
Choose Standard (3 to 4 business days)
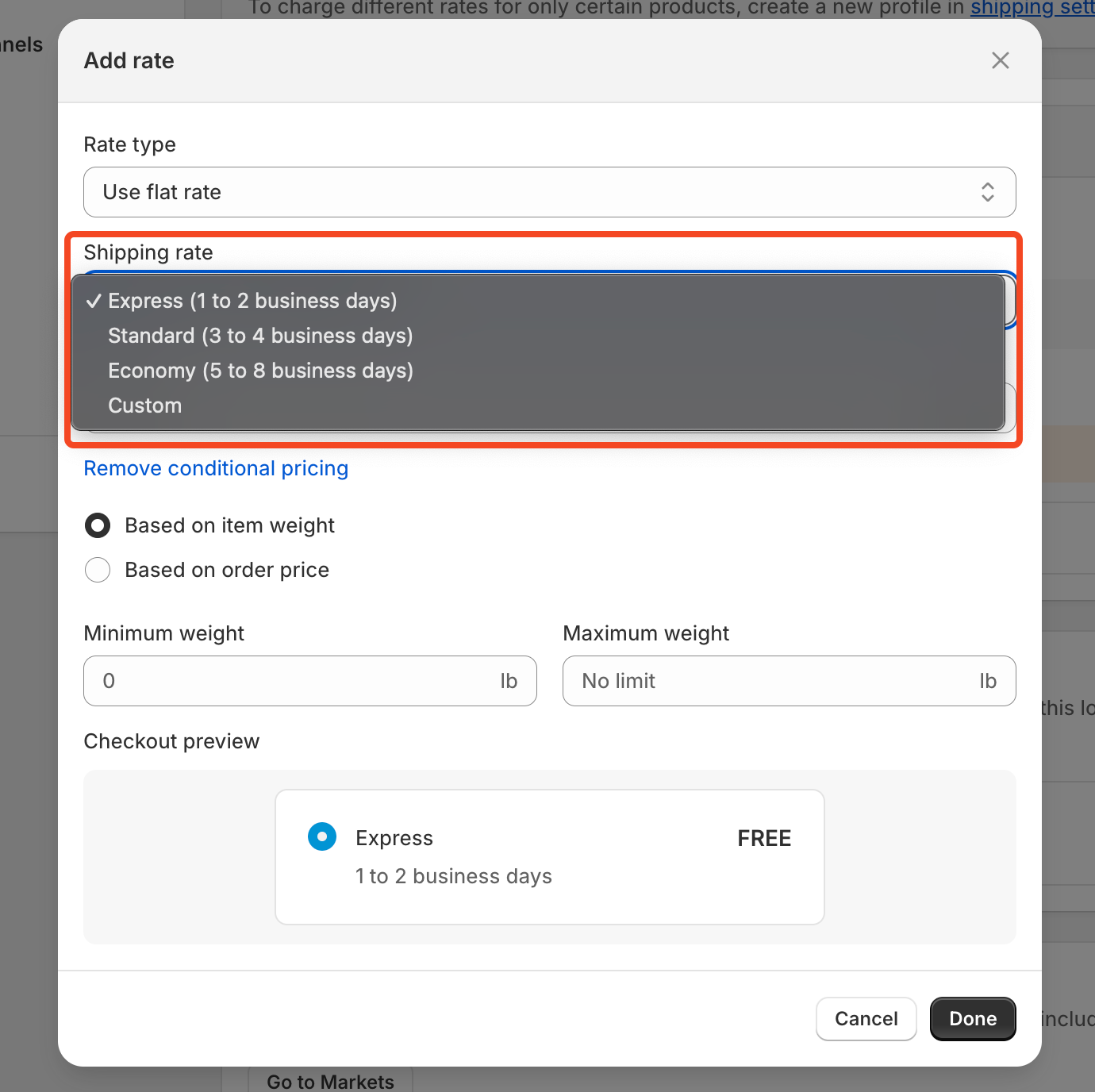pos(260,336)
